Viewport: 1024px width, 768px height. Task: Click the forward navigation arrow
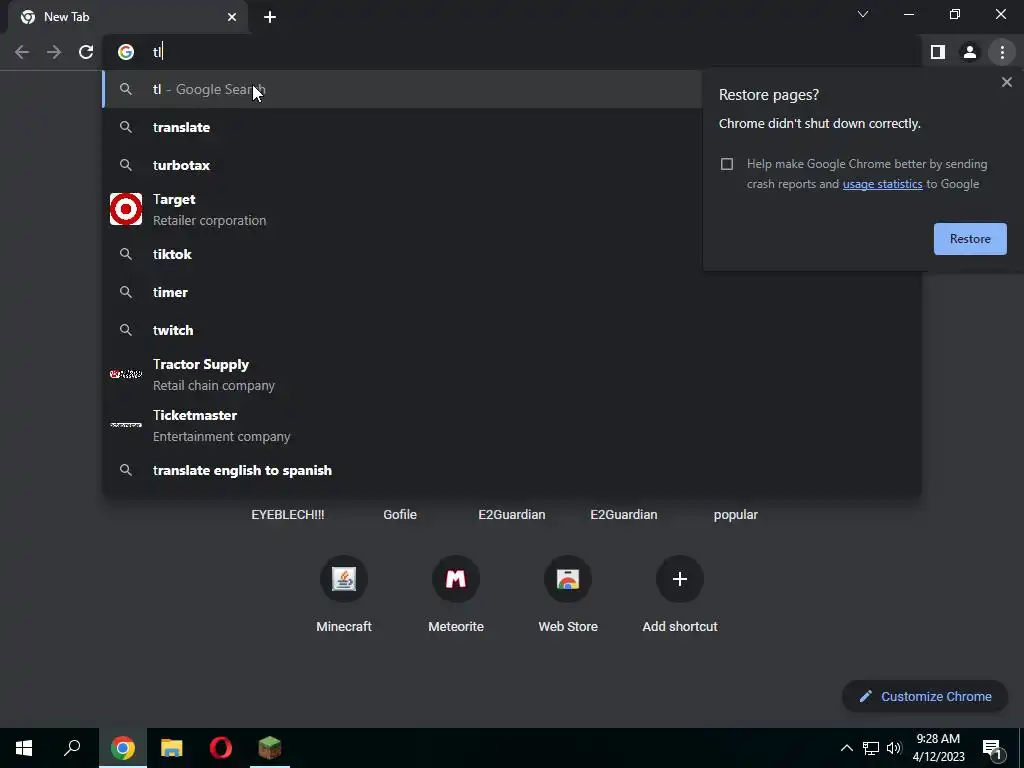54,52
